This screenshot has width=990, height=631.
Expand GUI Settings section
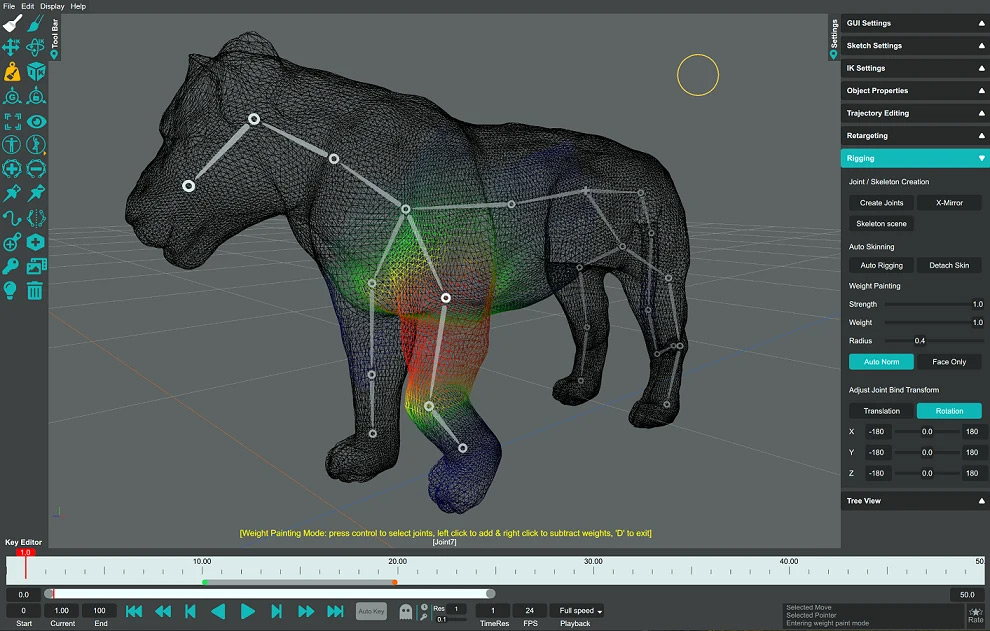coord(914,23)
